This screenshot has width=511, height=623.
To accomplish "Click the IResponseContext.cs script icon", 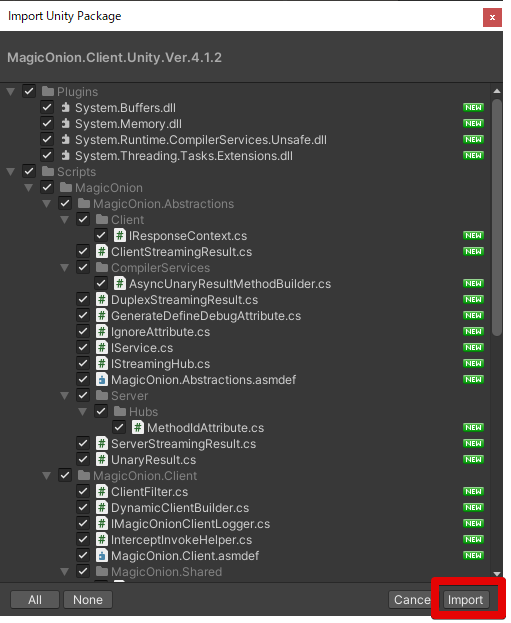I will (120, 236).
